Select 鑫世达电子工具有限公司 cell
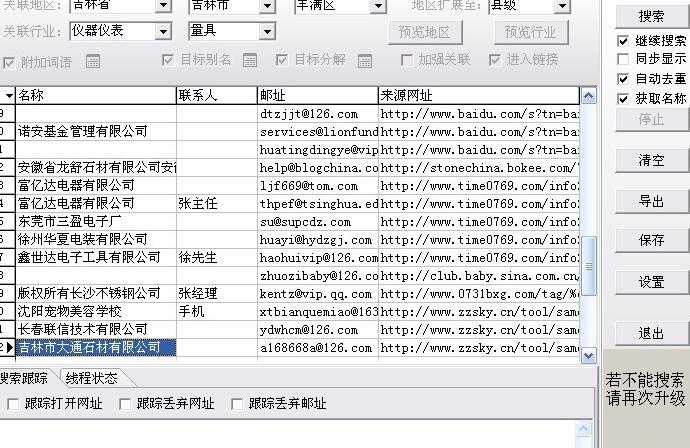Screen dimensions: 690x448 point(96,257)
